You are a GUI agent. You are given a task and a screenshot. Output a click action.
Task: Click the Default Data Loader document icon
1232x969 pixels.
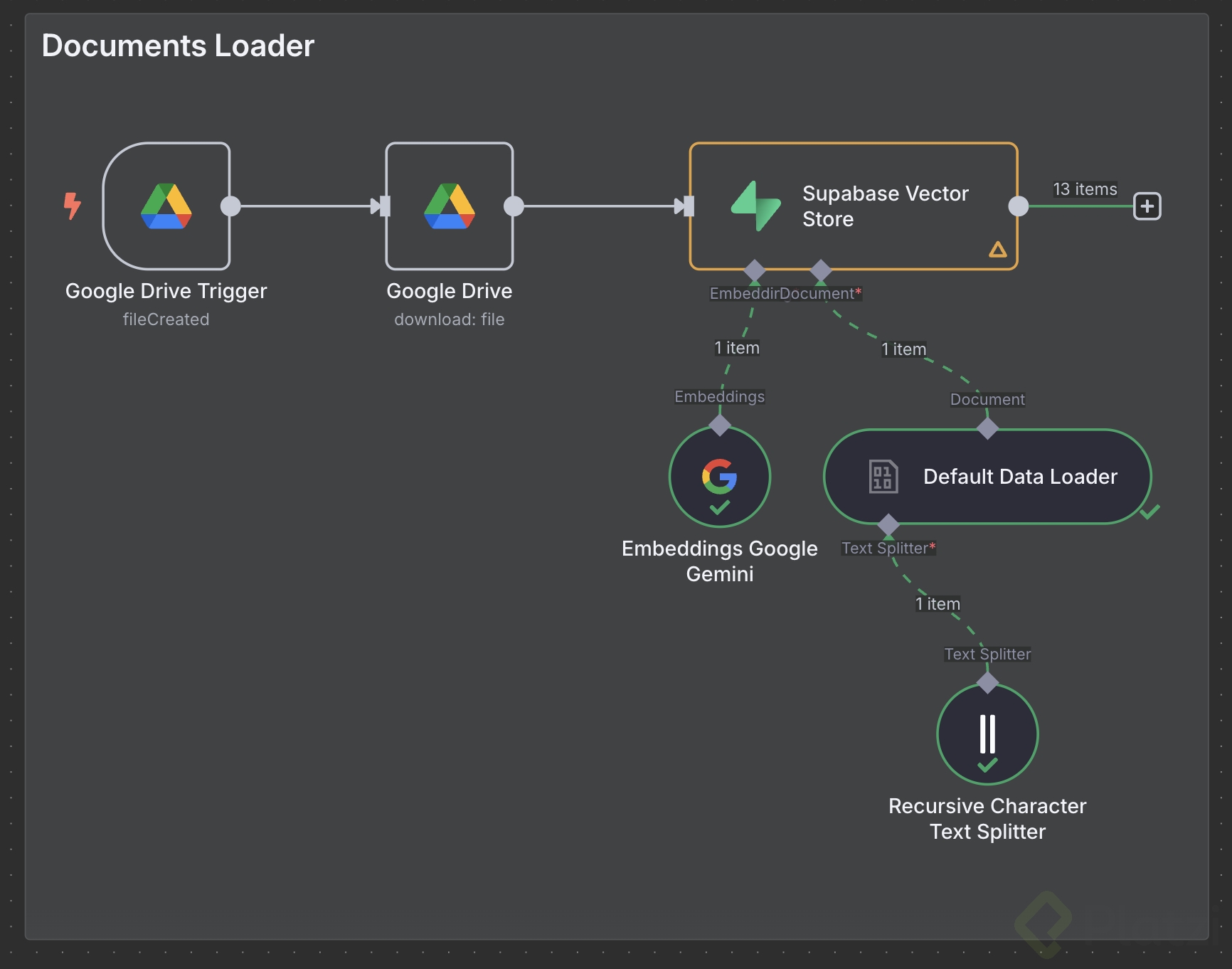click(883, 477)
